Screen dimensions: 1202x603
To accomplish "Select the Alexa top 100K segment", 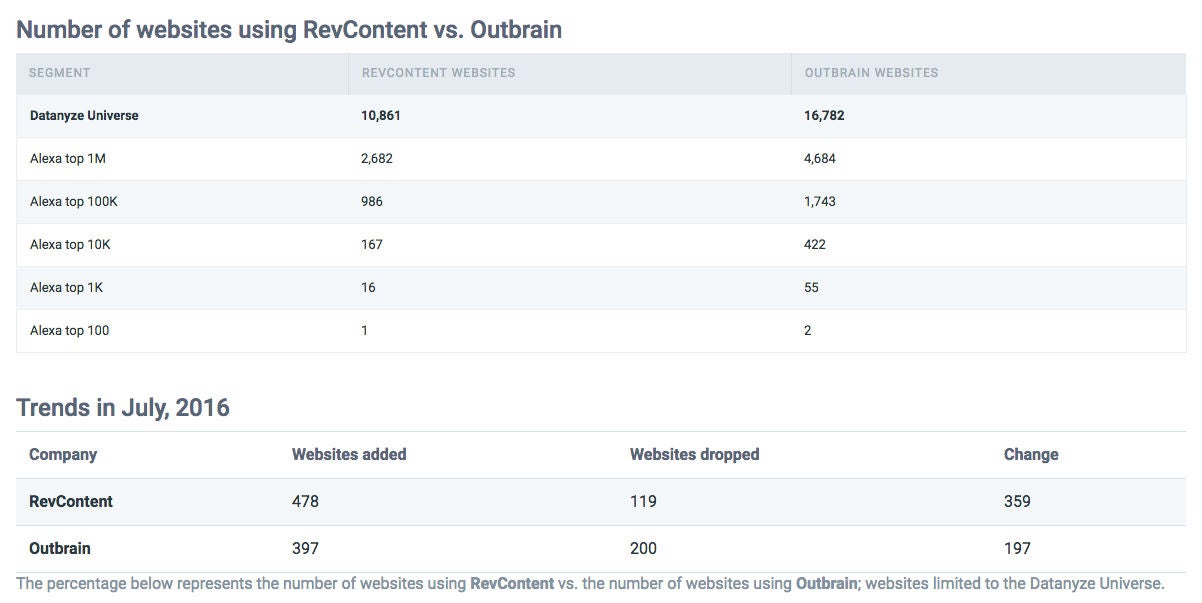I will pyautogui.click(x=74, y=202).
